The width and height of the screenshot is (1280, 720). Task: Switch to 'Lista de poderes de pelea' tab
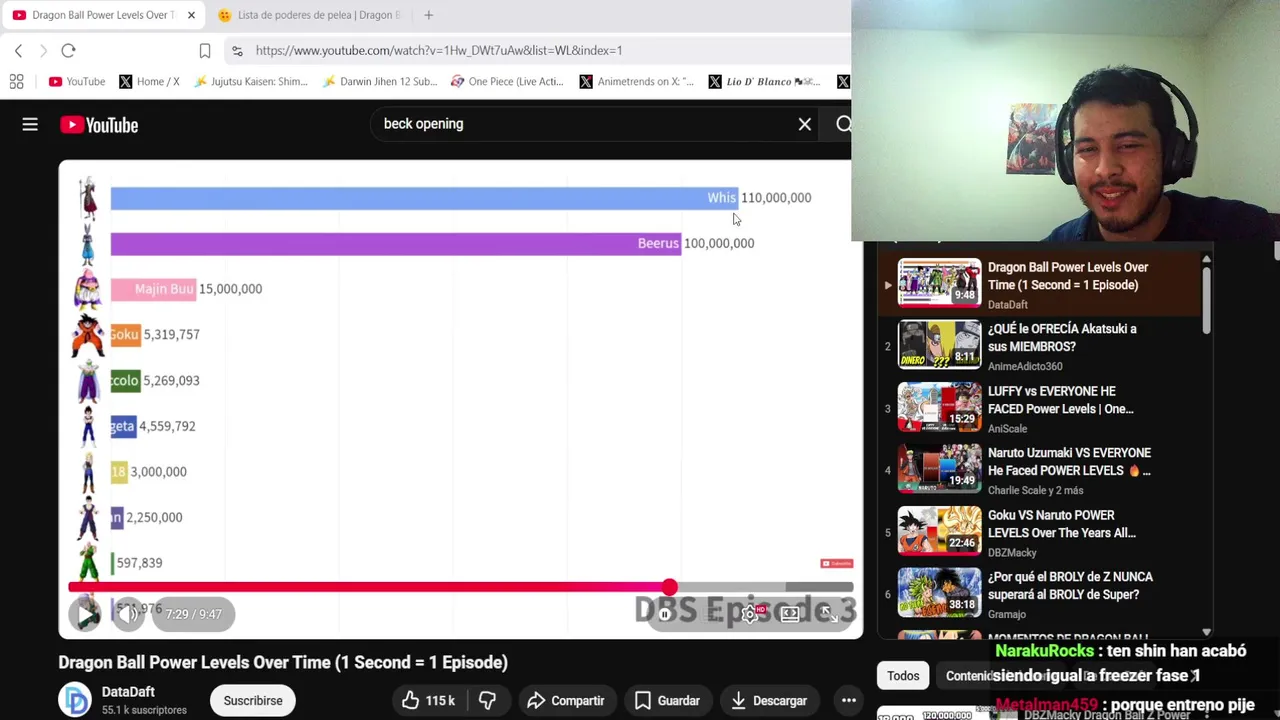click(309, 15)
